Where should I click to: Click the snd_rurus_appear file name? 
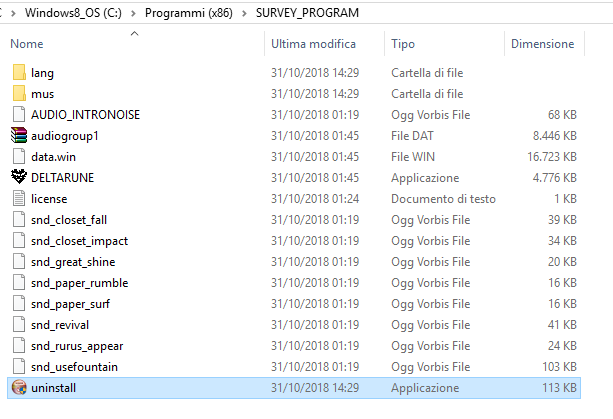pos(77,346)
